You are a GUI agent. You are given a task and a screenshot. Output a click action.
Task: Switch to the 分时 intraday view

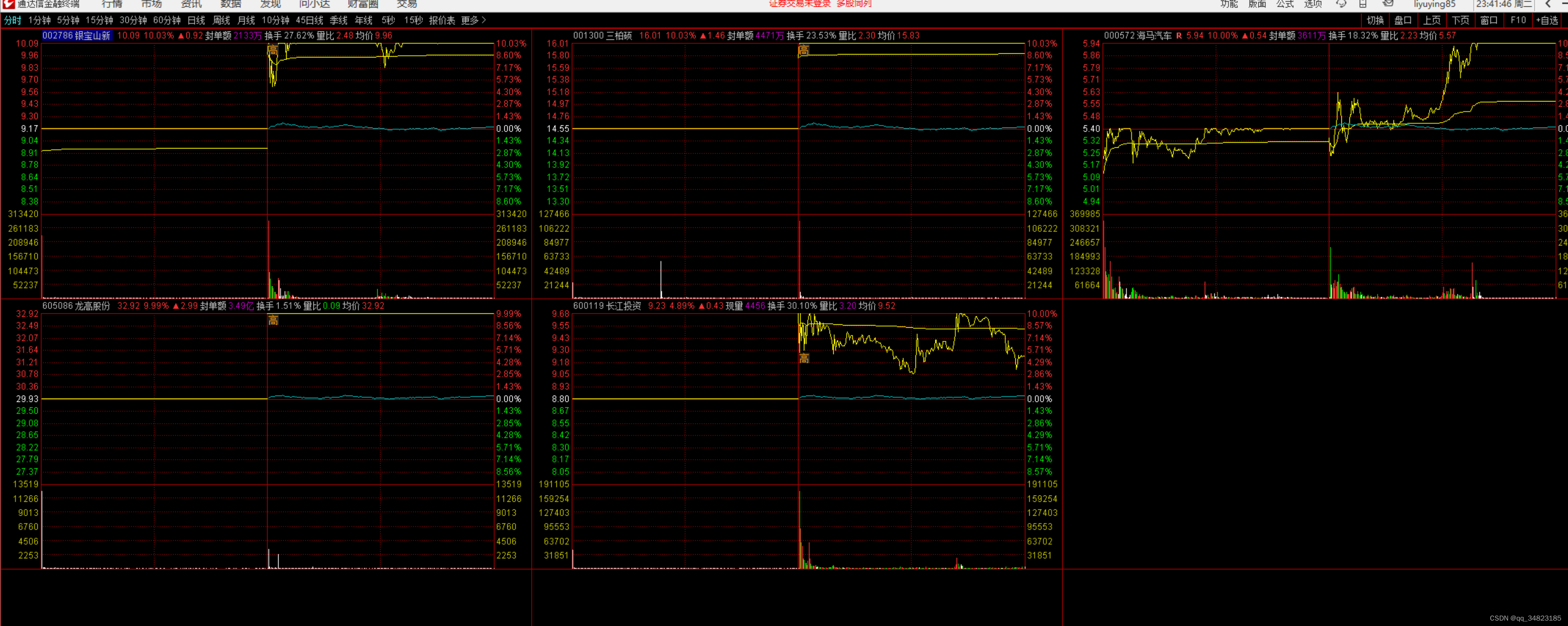tap(12, 20)
